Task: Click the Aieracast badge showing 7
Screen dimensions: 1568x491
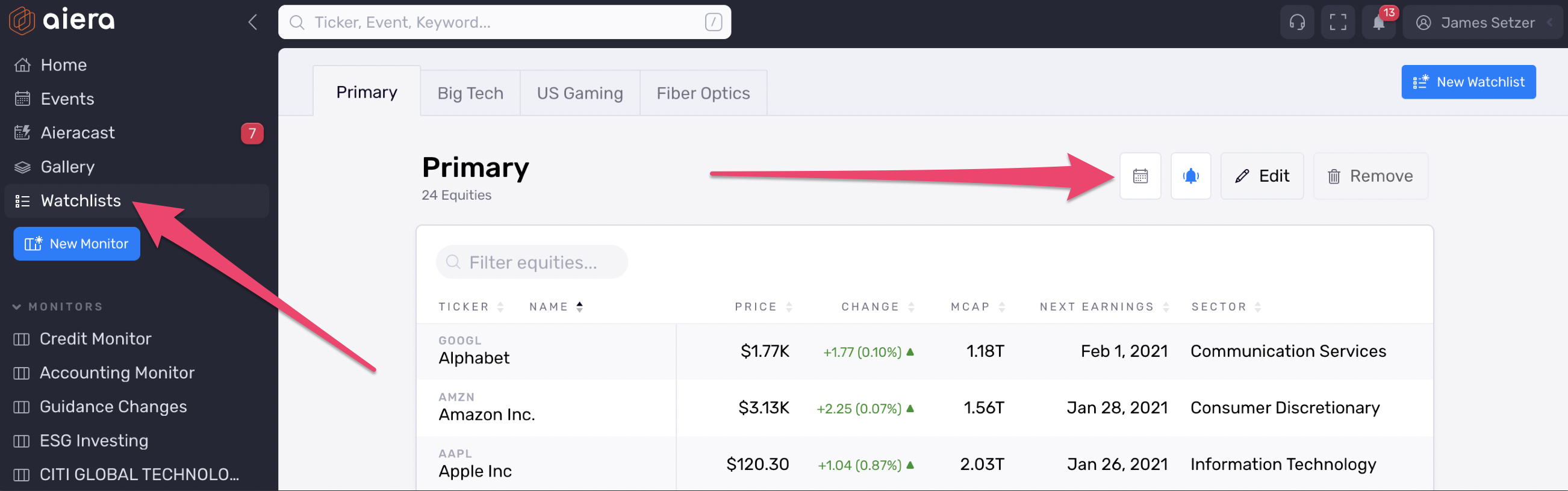Action: [x=252, y=133]
